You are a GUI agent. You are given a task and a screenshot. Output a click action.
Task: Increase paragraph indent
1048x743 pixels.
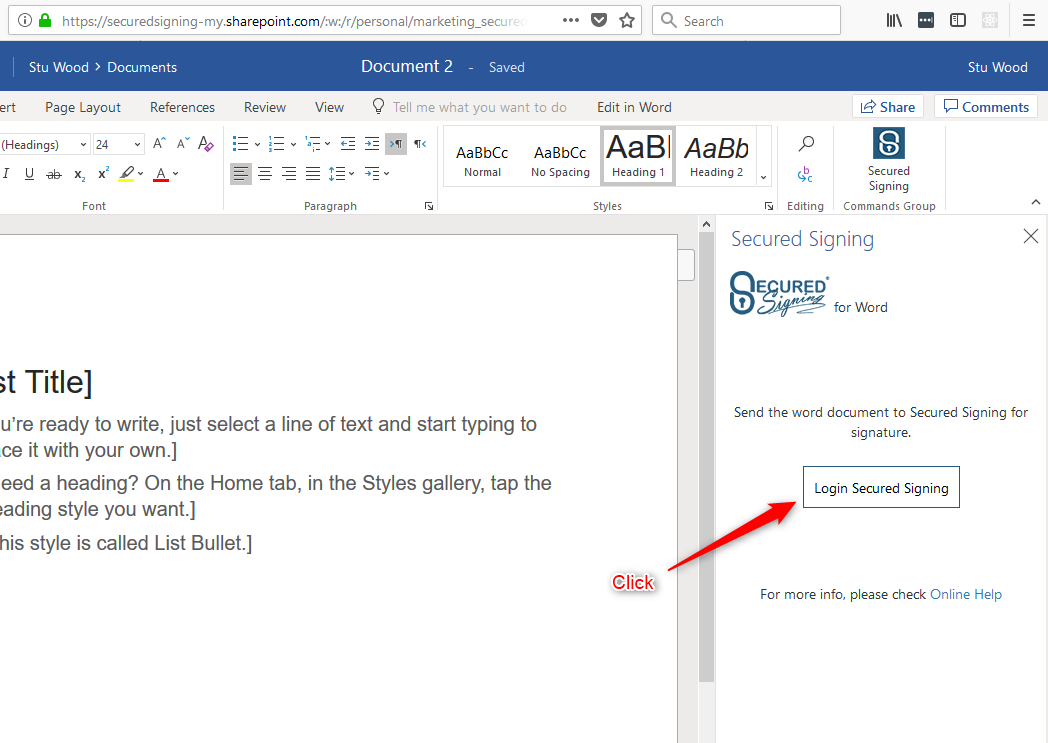click(372, 144)
